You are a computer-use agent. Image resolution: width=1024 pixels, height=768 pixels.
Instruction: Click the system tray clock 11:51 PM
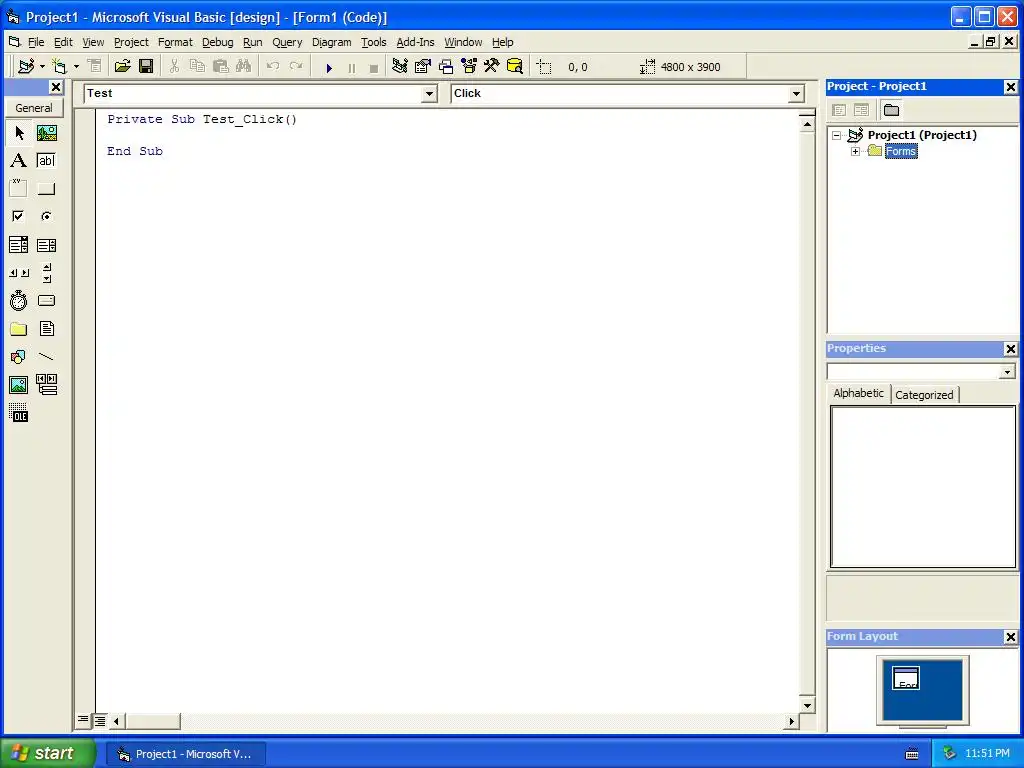coord(987,754)
